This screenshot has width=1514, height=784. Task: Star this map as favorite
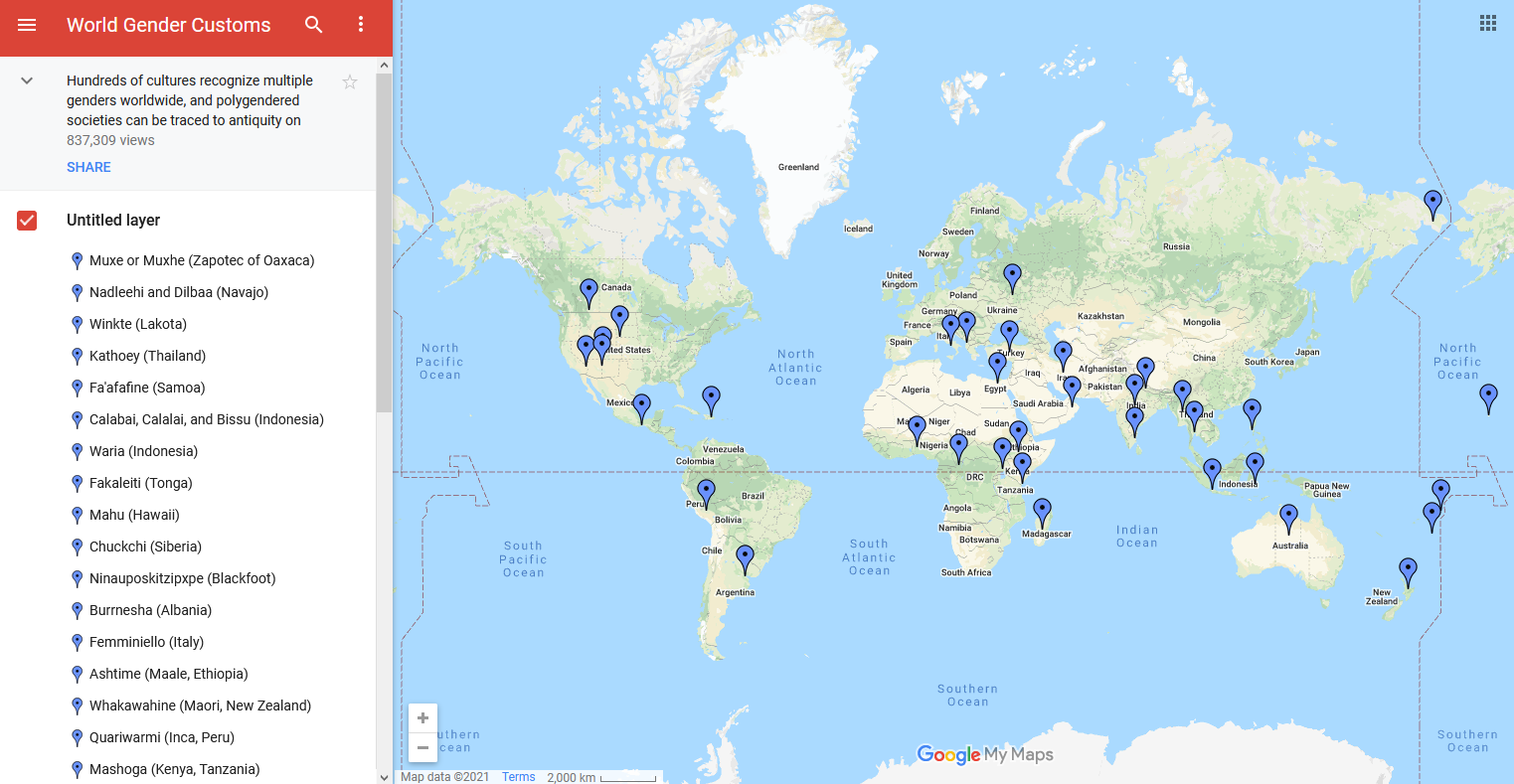[350, 81]
